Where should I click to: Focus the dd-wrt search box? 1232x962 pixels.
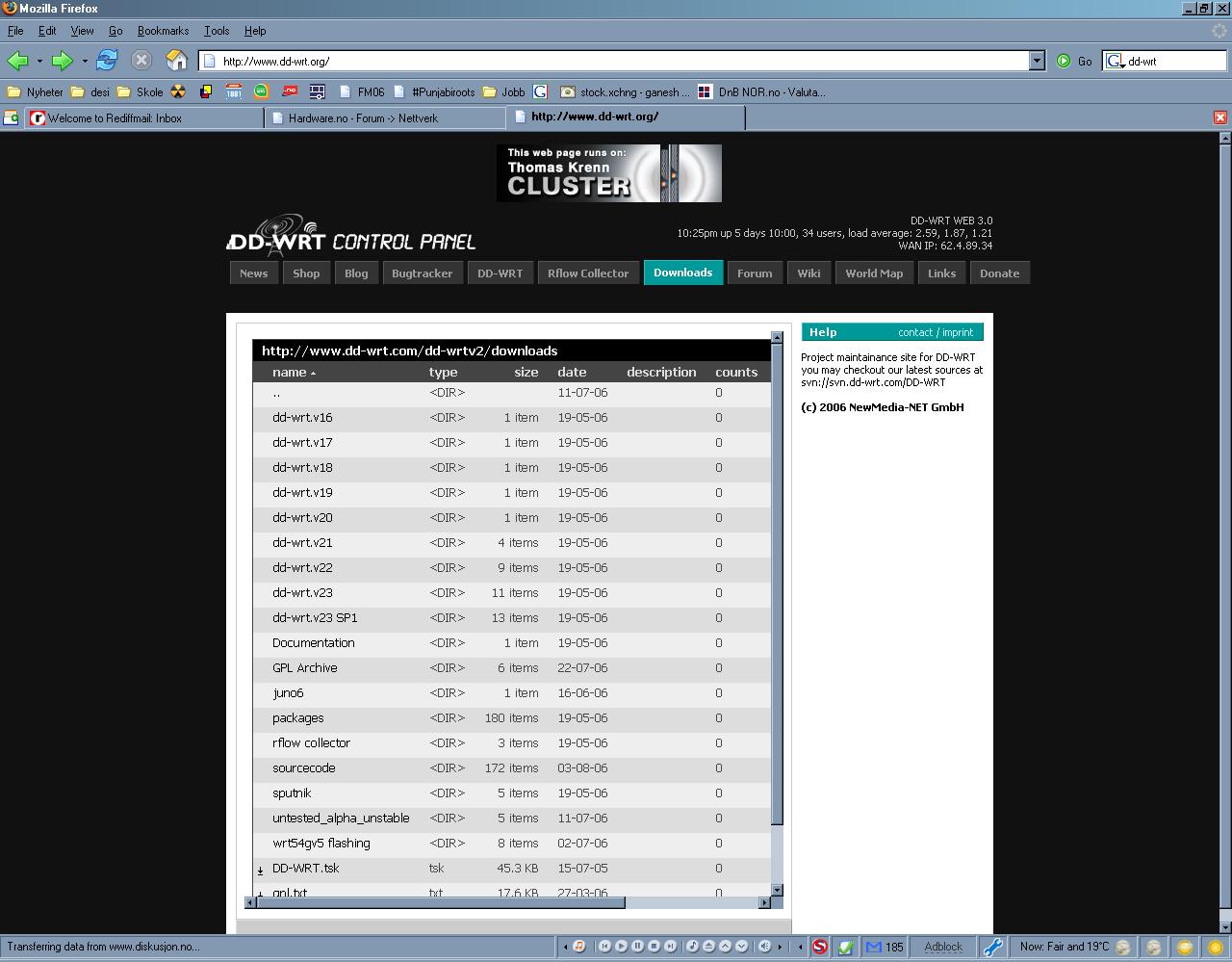pos(1175,61)
